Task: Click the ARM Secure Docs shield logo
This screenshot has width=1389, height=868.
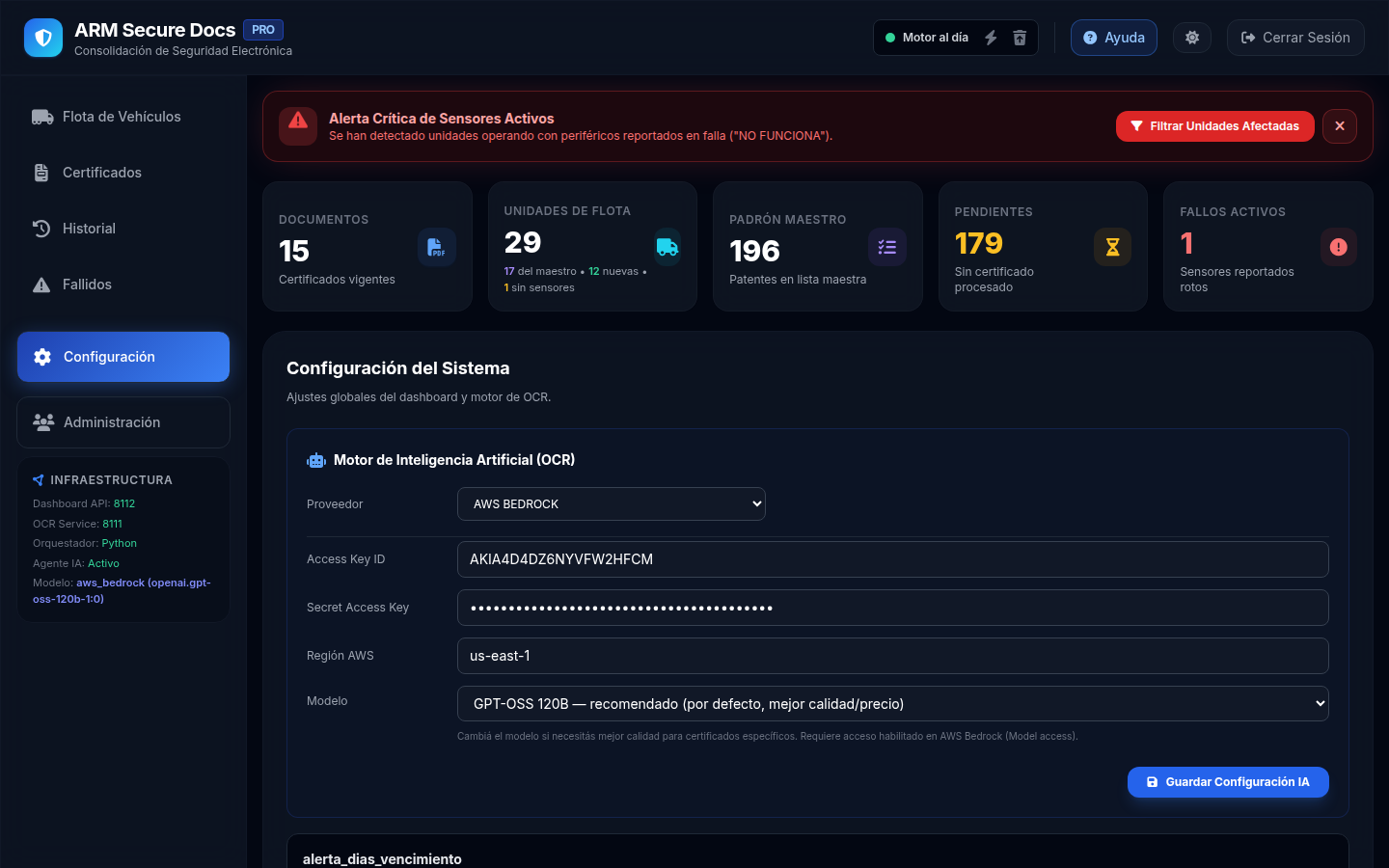Action: point(43,38)
